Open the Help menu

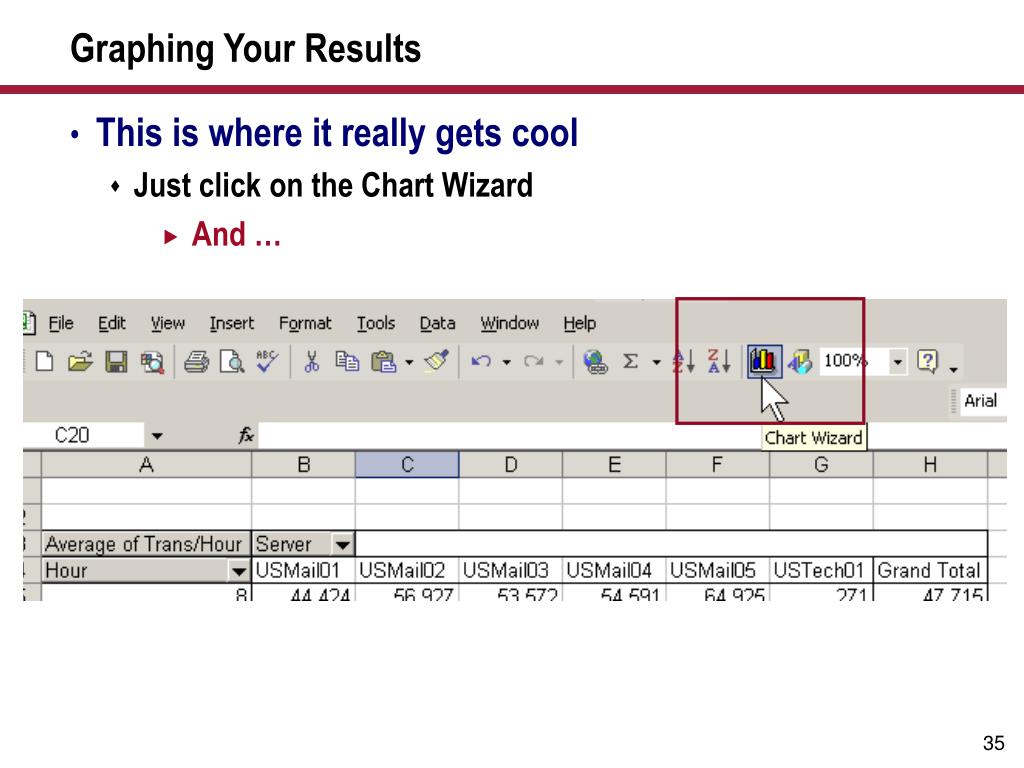579,323
